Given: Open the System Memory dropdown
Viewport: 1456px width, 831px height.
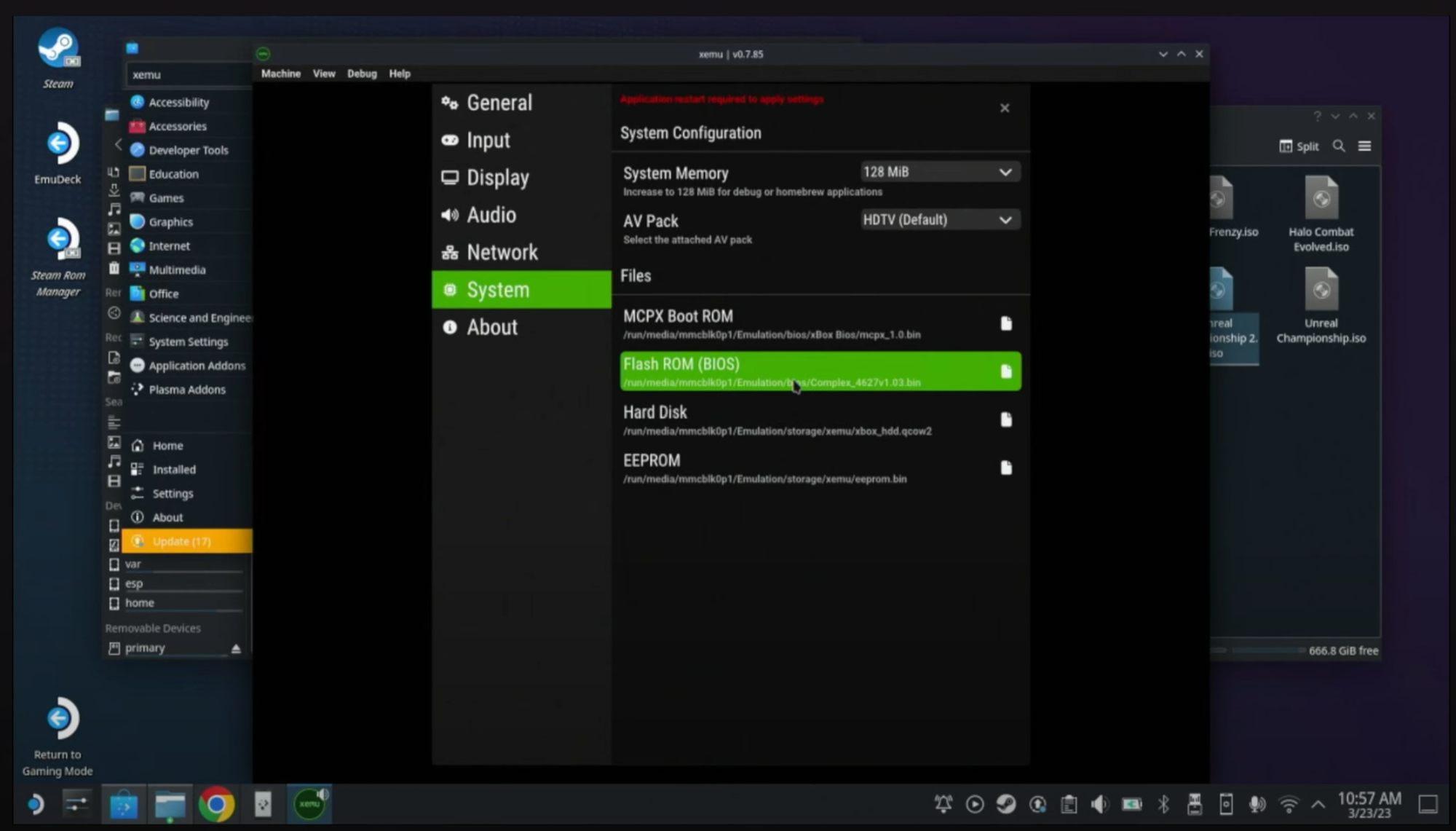Looking at the screenshot, I should pyautogui.click(x=940, y=172).
